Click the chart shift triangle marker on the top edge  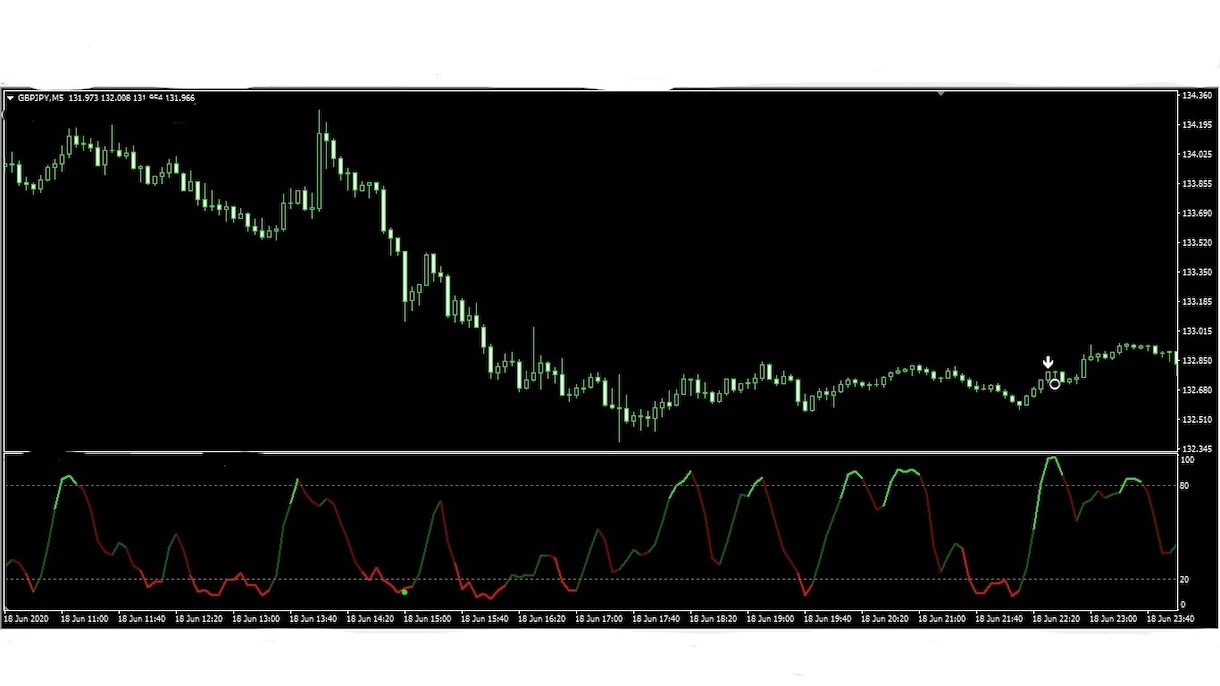point(940,94)
